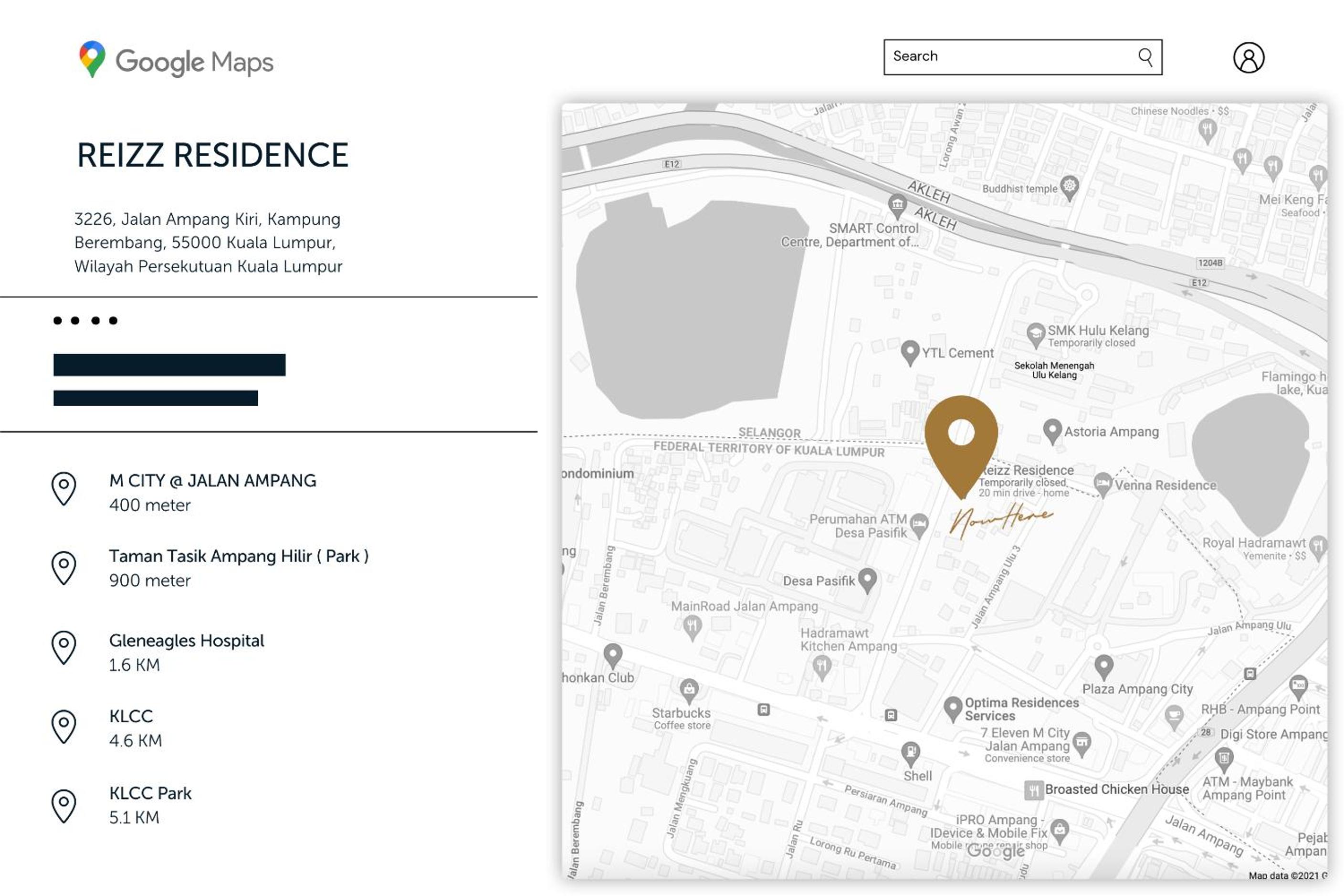The height and width of the screenshot is (896, 1344).
Task: Focus the Search input field
Action: pyautogui.click(x=1022, y=57)
